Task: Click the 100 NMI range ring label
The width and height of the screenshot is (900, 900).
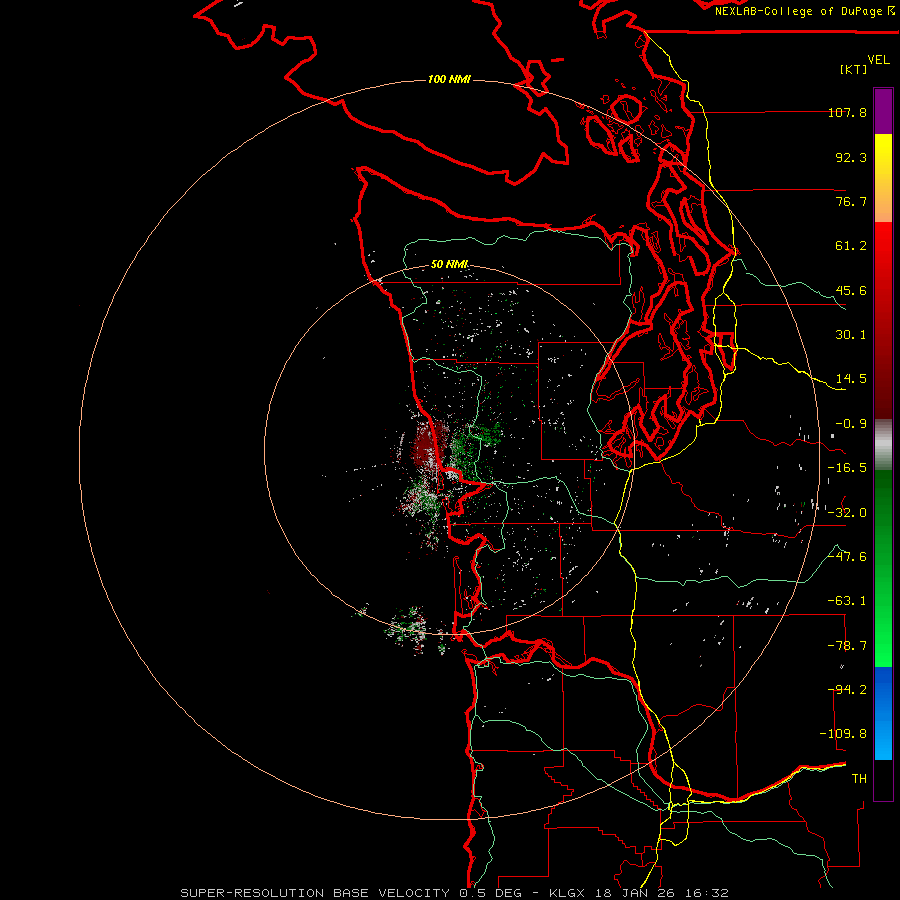Action: pos(449,79)
